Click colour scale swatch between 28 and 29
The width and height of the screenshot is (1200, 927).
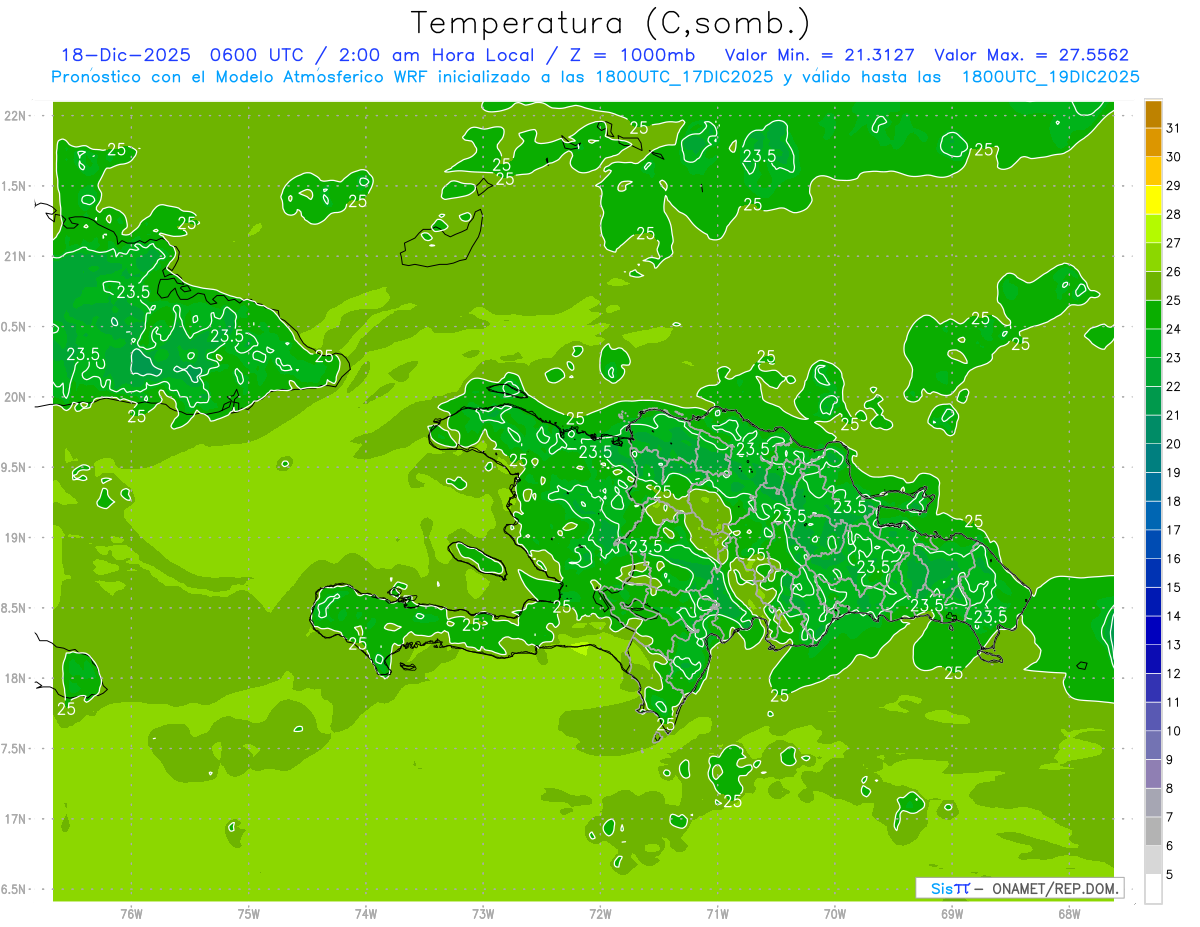coord(1153,200)
